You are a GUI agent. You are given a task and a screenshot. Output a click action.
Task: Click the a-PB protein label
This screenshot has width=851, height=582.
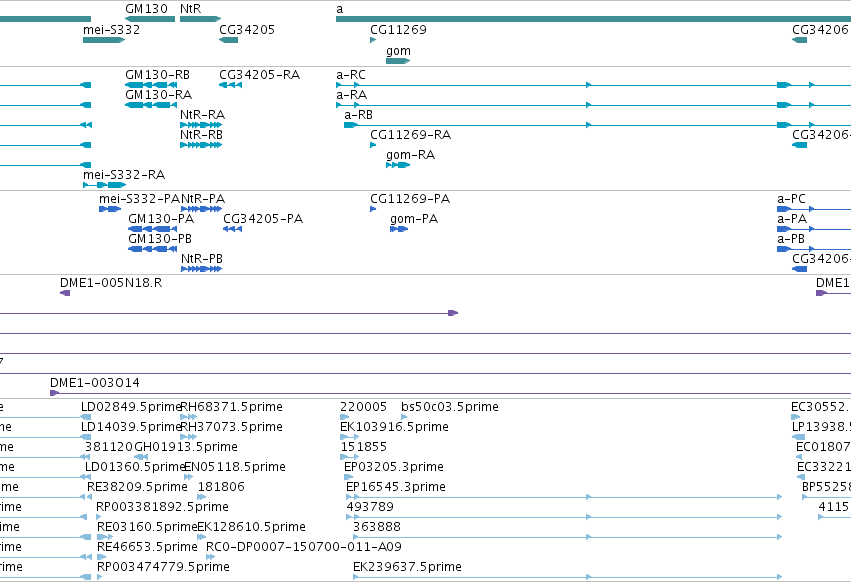pos(791,239)
